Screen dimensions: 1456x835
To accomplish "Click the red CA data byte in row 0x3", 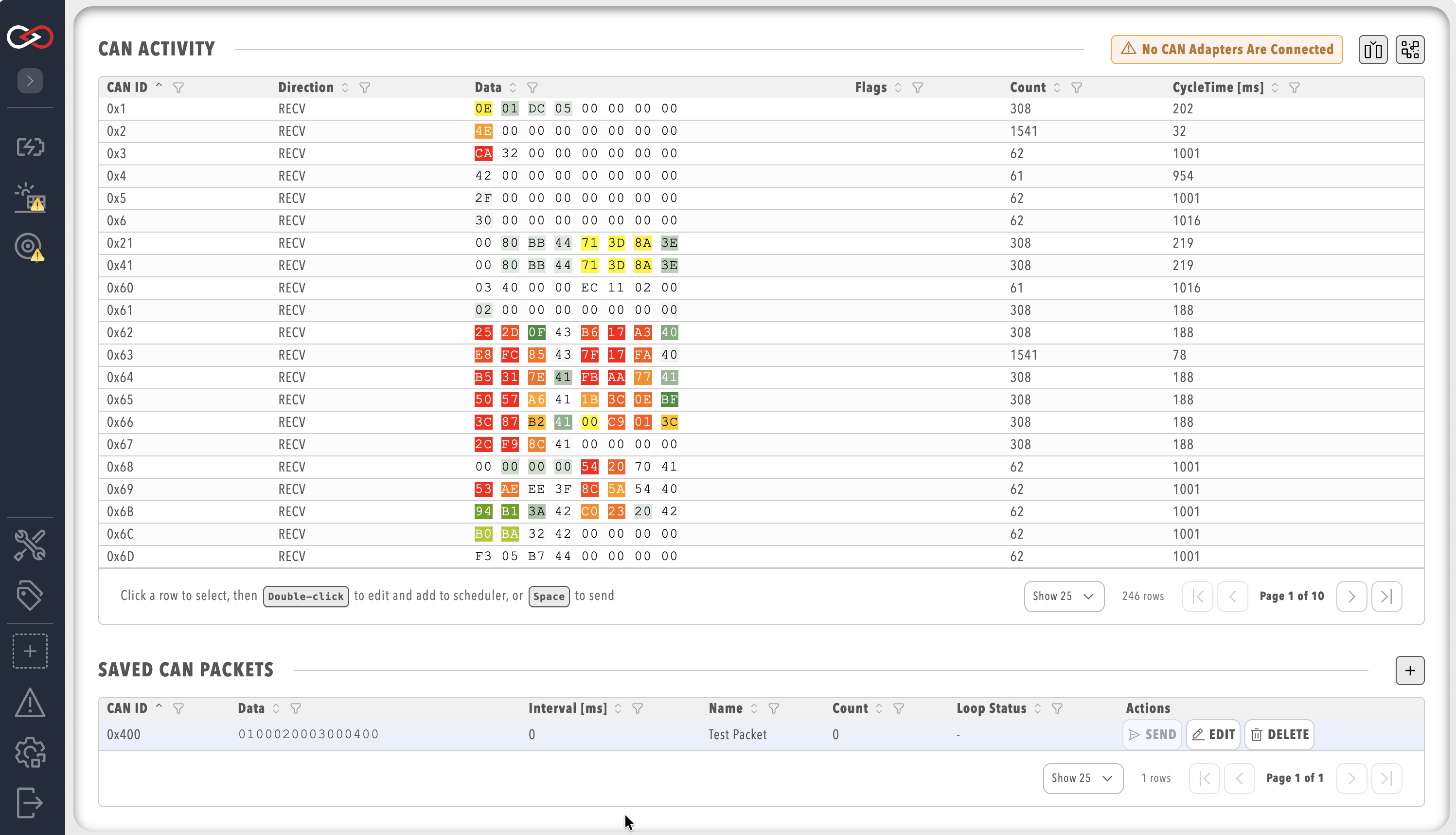I will 483,154.
